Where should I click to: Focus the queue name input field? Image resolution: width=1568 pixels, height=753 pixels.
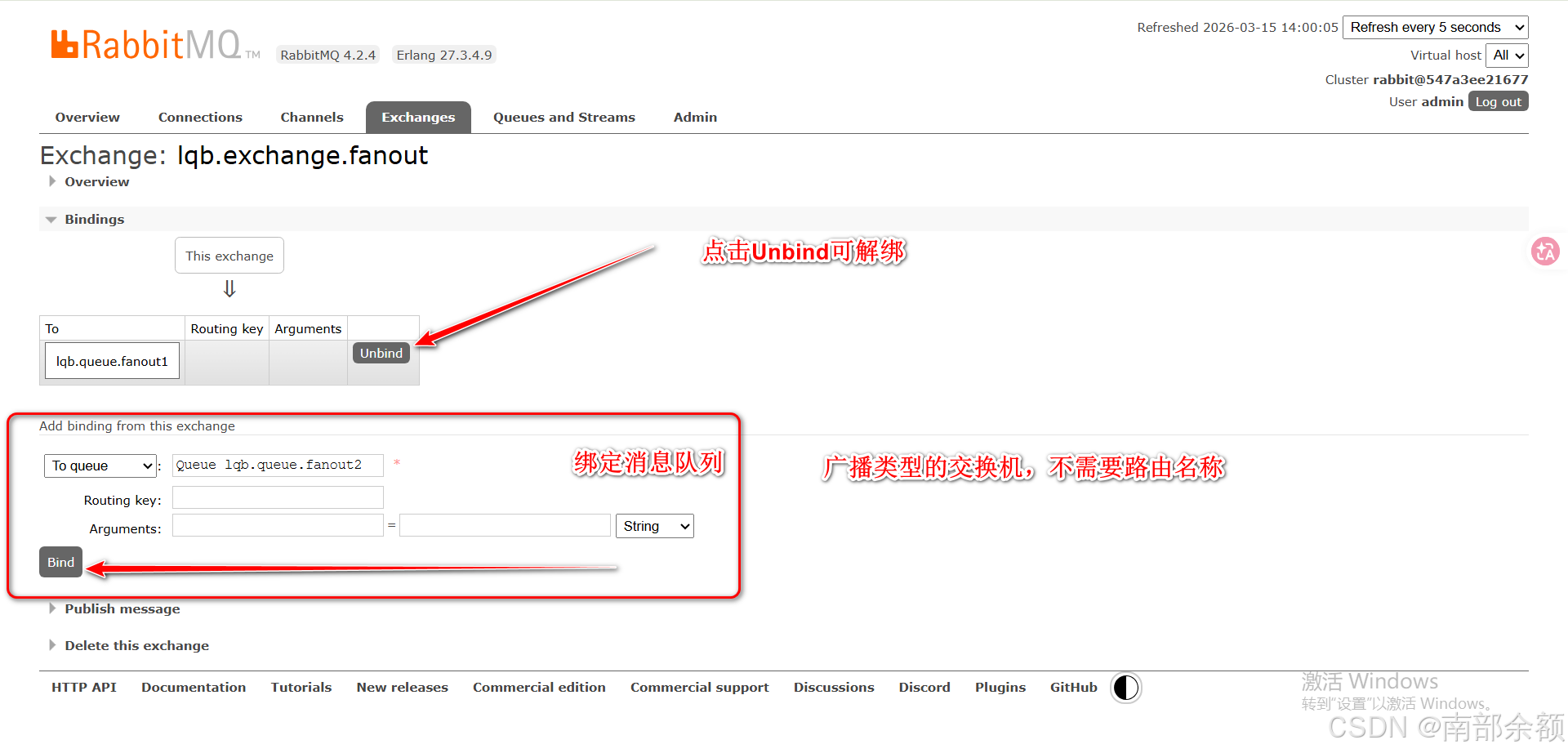(x=278, y=465)
